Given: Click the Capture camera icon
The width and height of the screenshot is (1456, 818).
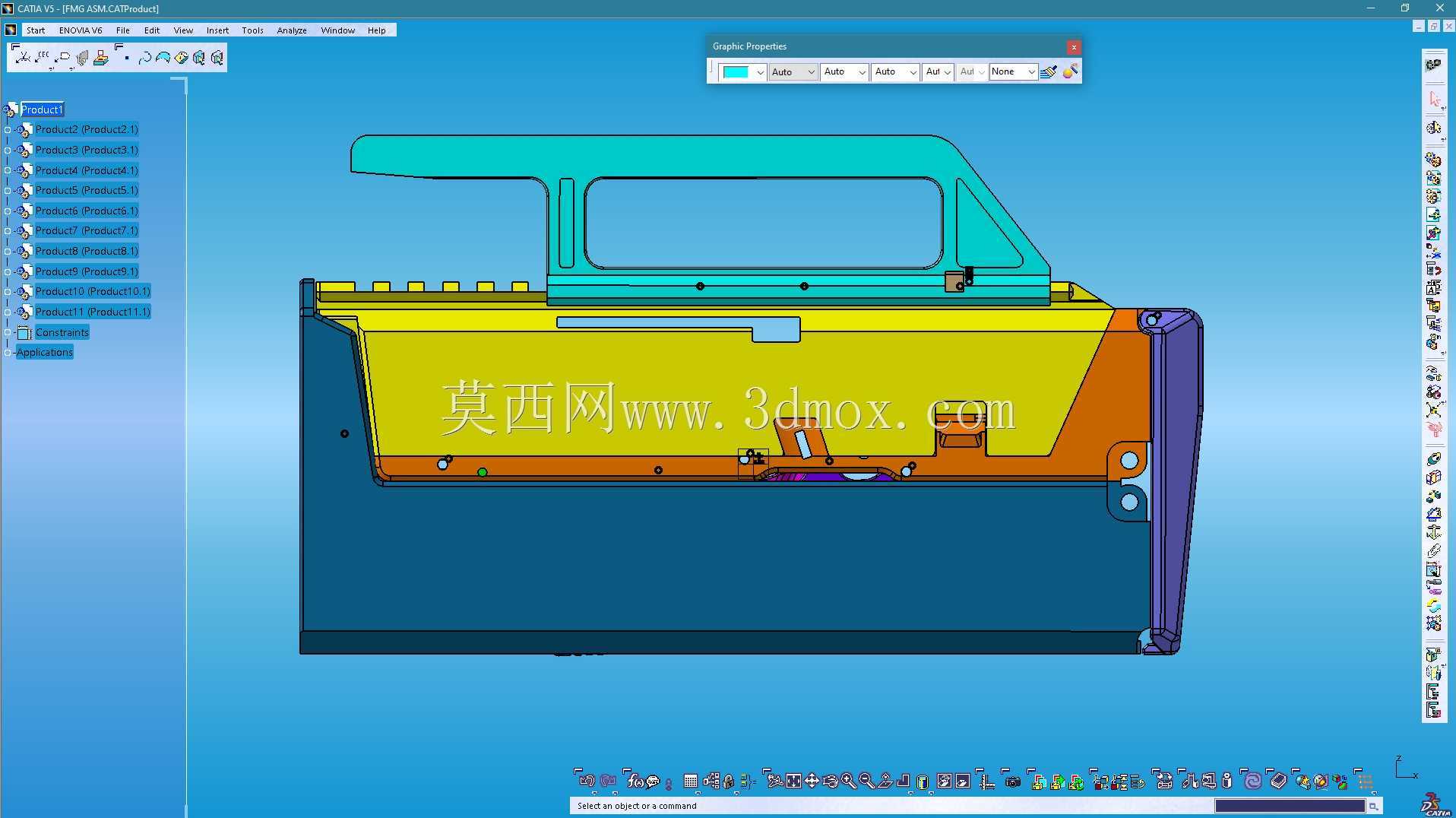Looking at the screenshot, I should pyautogui.click(x=1013, y=782).
